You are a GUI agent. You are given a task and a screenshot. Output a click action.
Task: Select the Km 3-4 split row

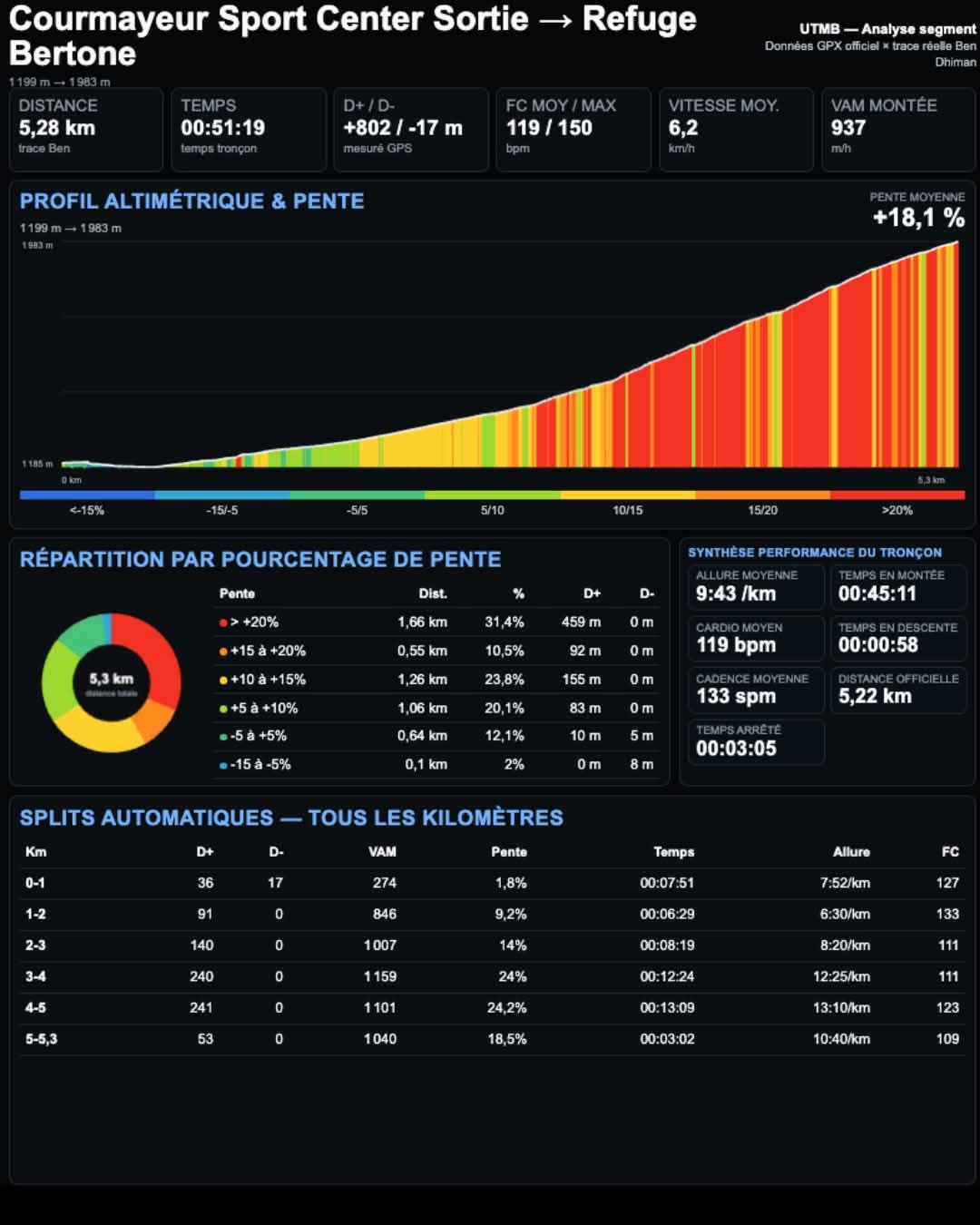click(492, 977)
